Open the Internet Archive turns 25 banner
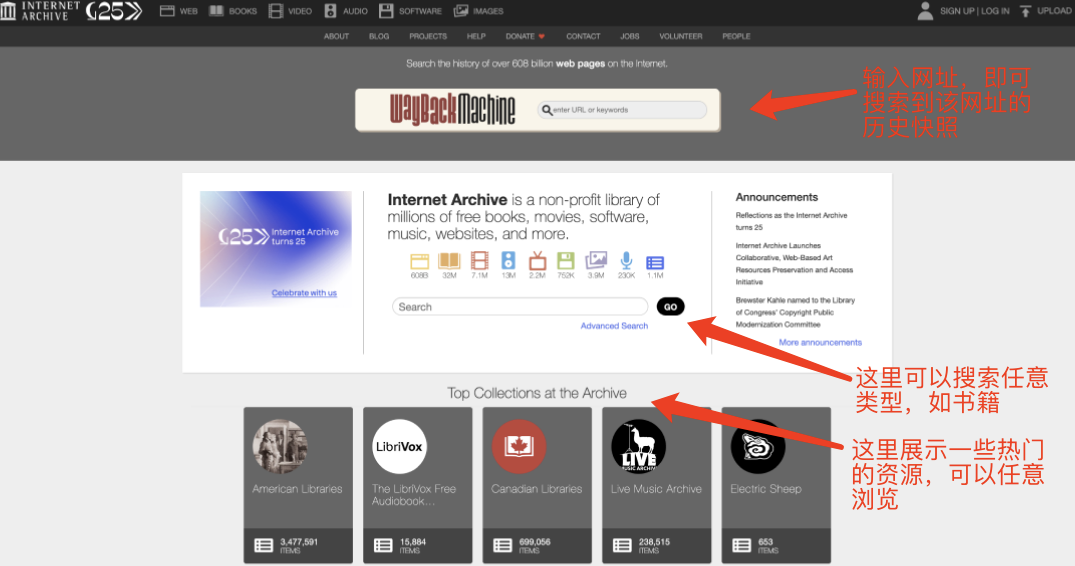 pyautogui.click(x=276, y=249)
